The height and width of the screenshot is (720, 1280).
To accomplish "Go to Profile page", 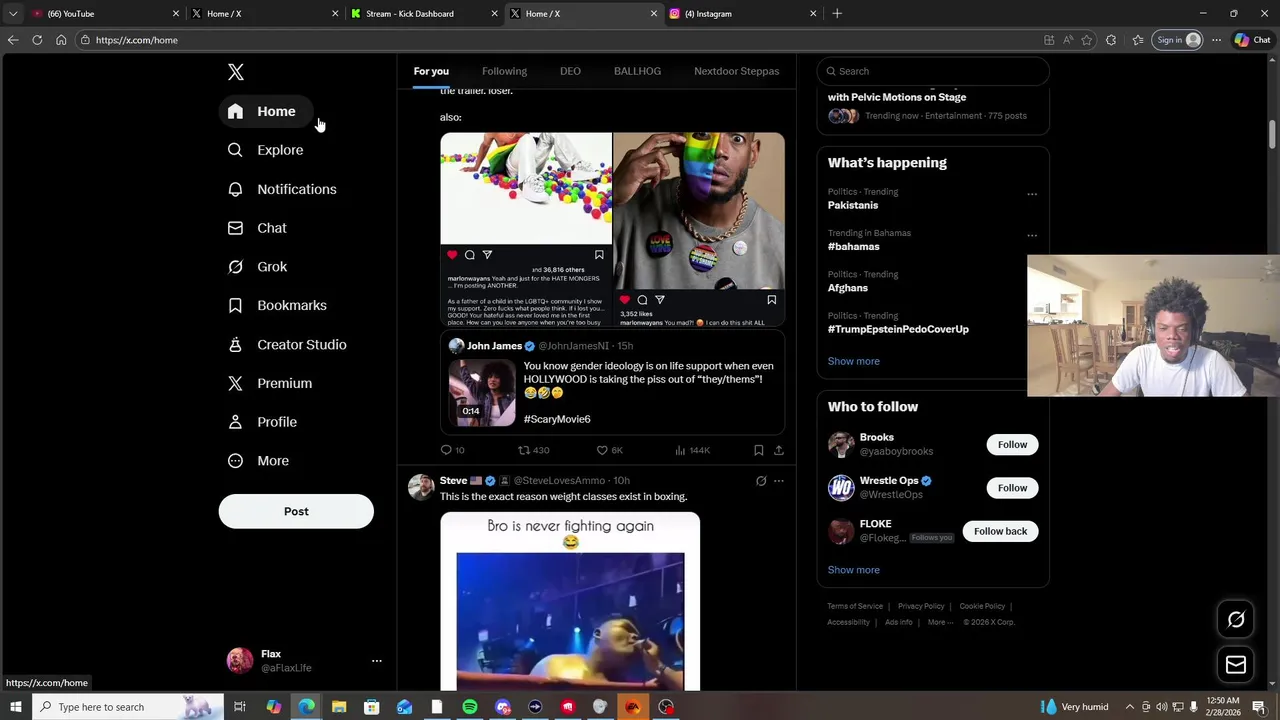I will pyautogui.click(x=262, y=422).
